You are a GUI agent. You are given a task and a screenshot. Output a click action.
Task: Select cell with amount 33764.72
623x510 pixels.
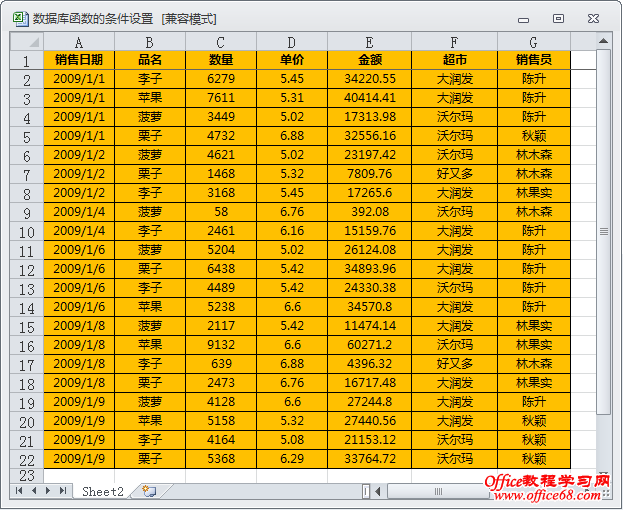click(370, 459)
